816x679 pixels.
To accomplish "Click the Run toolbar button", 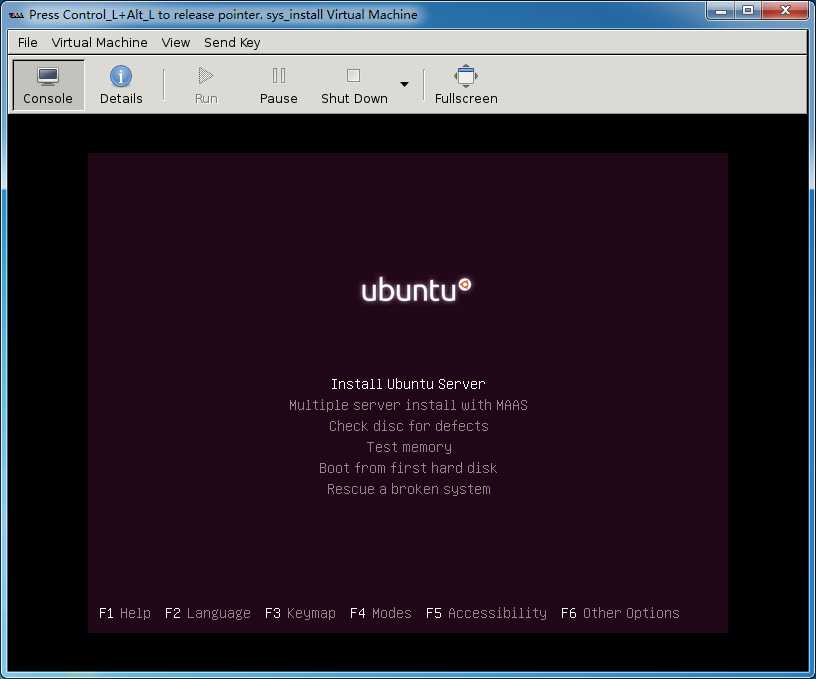I will (206, 85).
